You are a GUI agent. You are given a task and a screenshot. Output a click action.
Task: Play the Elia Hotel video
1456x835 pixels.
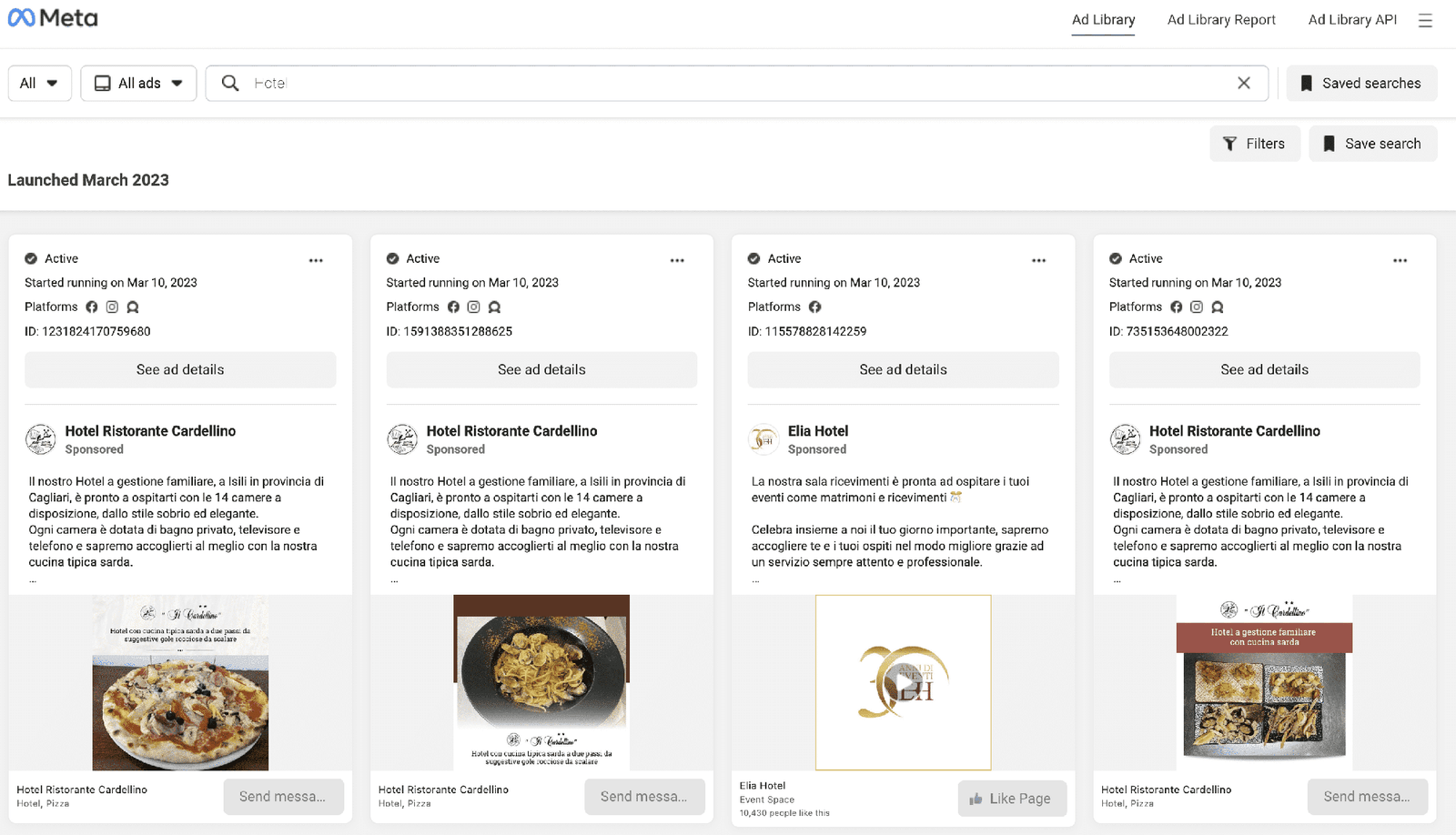[903, 682]
